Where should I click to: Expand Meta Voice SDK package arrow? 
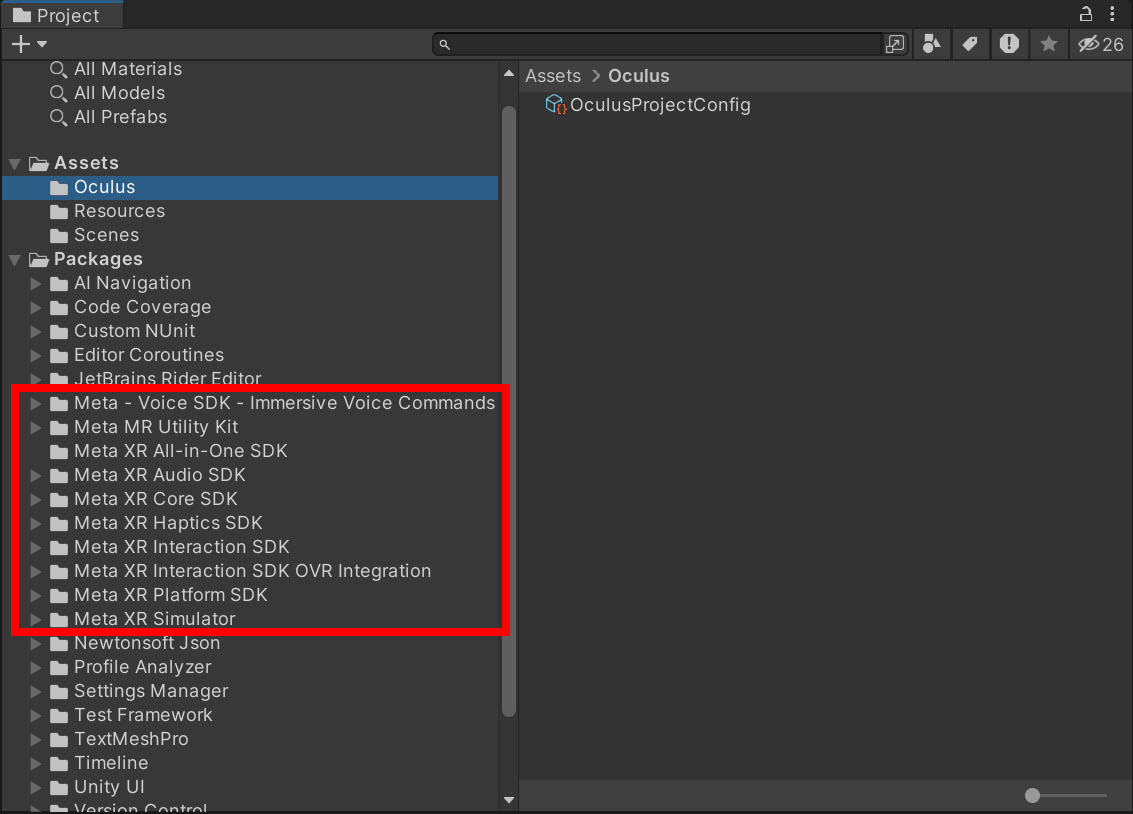(x=35, y=403)
